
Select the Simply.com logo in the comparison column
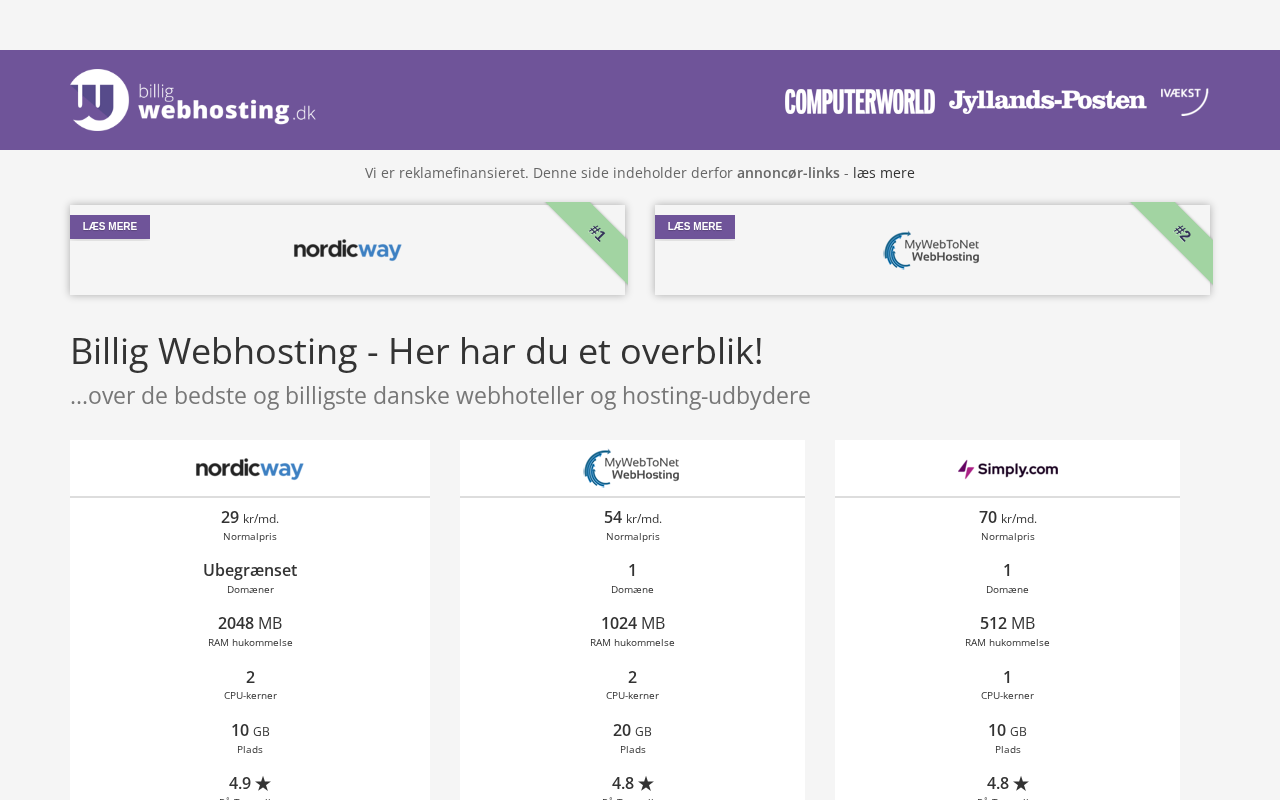coord(1007,469)
